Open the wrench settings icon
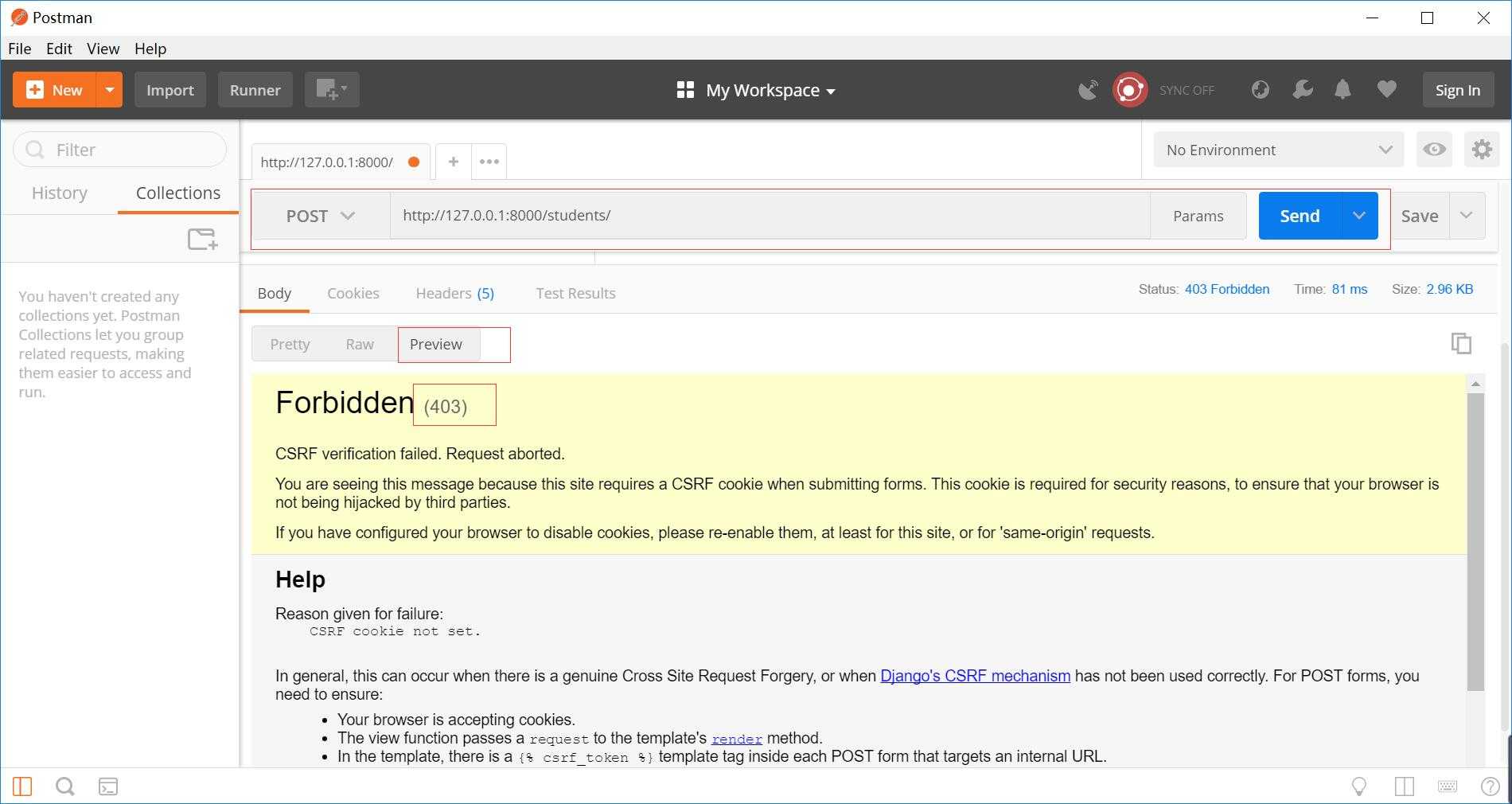Screen dimensions: 1512x804 pos(1302,89)
